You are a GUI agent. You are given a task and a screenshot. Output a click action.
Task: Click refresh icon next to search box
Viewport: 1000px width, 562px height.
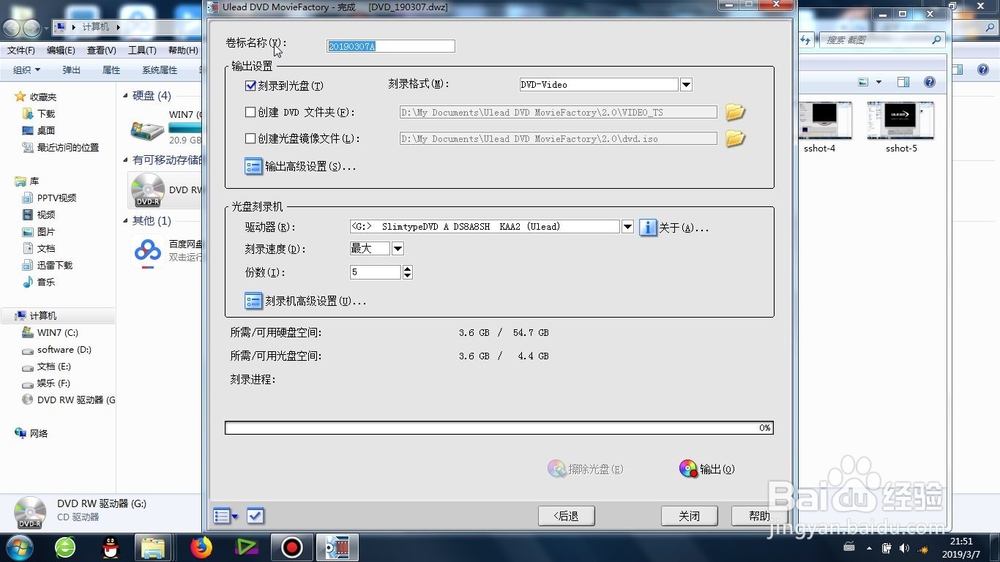tap(805, 40)
